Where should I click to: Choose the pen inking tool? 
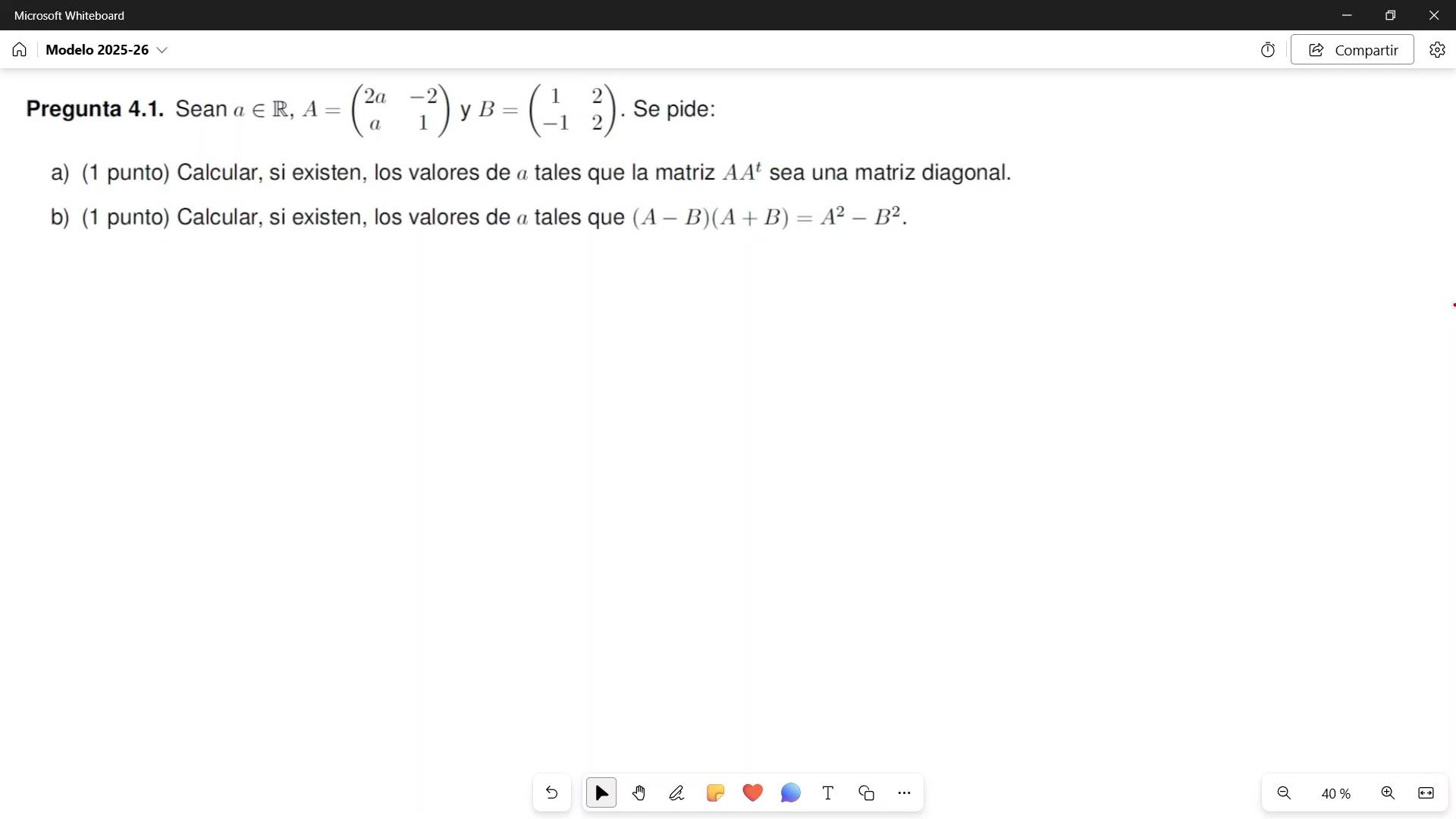pyautogui.click(x=676, y=793)
